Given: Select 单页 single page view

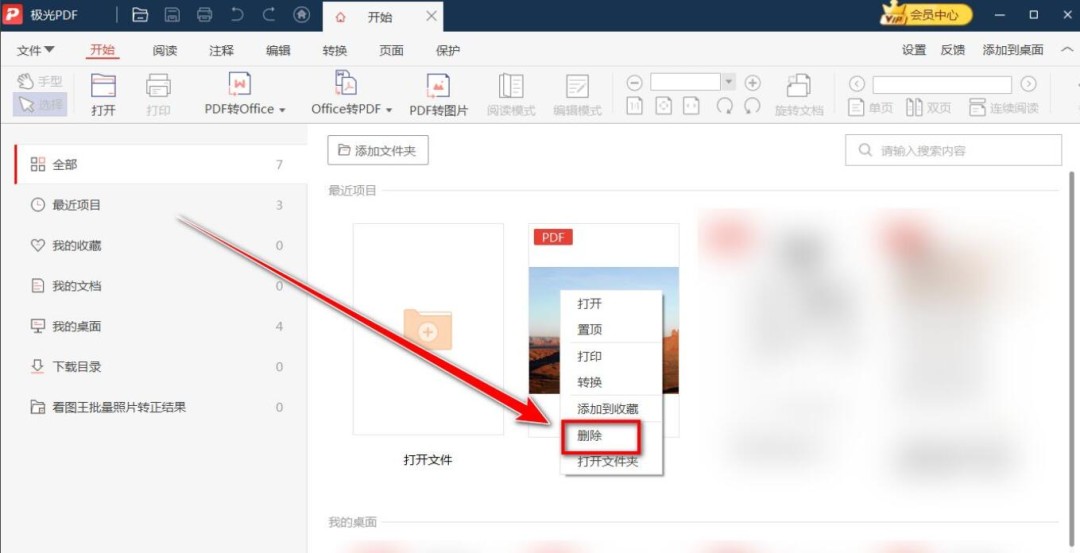Looking at the screenshot, I should point(871,107).
